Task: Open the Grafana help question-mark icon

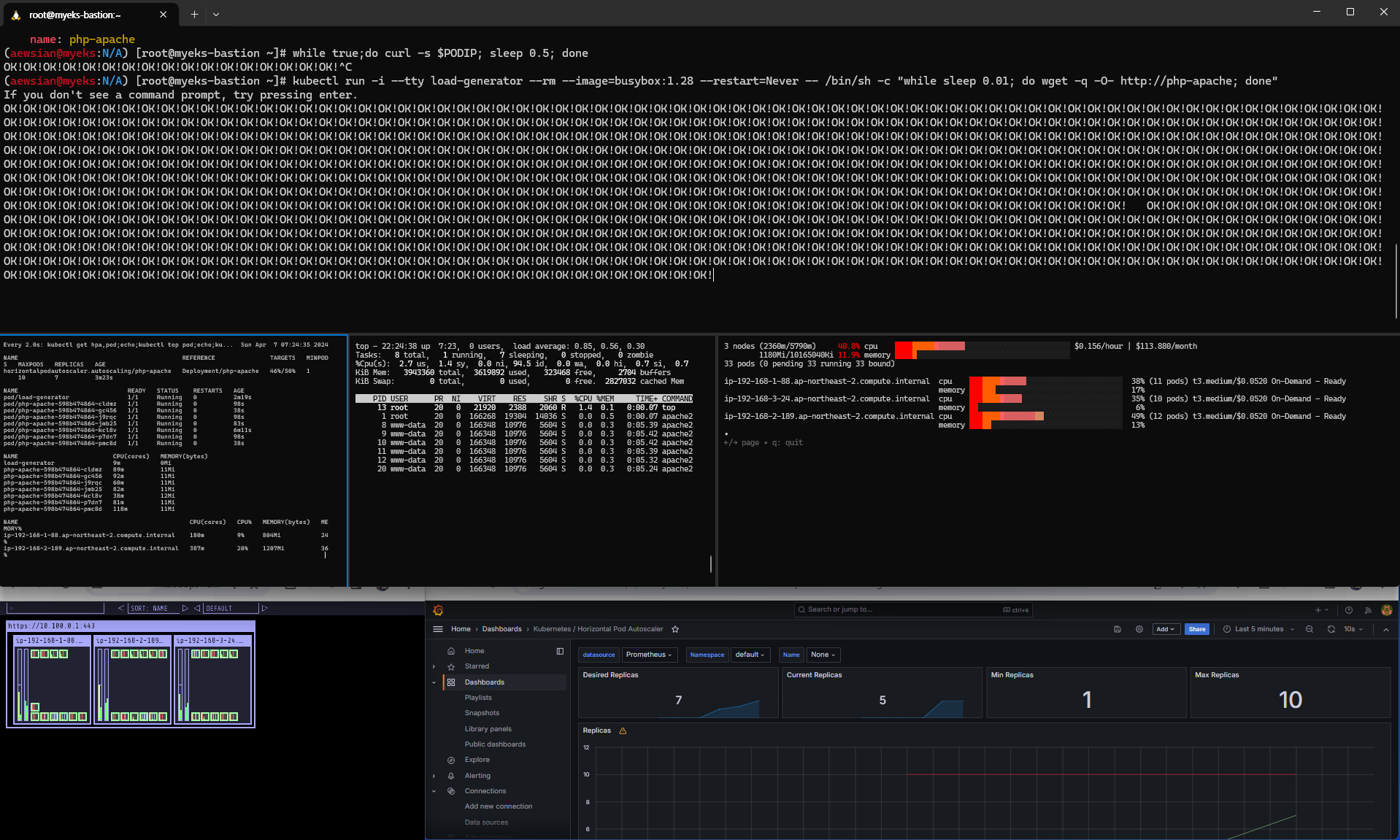Action: pos(1349,610)
